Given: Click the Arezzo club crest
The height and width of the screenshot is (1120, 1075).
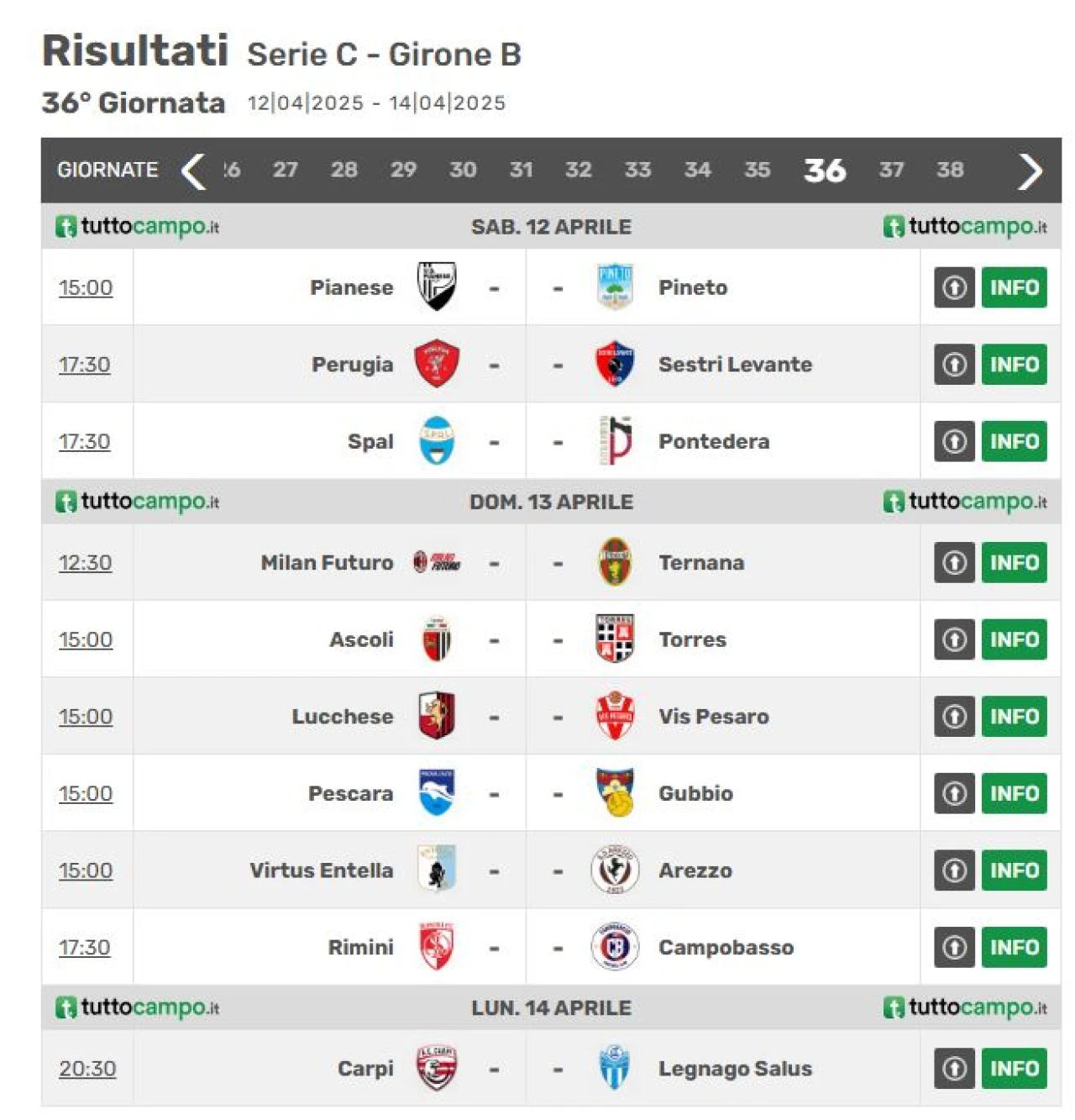Looking at the screenshot, I should pos(615,870).
